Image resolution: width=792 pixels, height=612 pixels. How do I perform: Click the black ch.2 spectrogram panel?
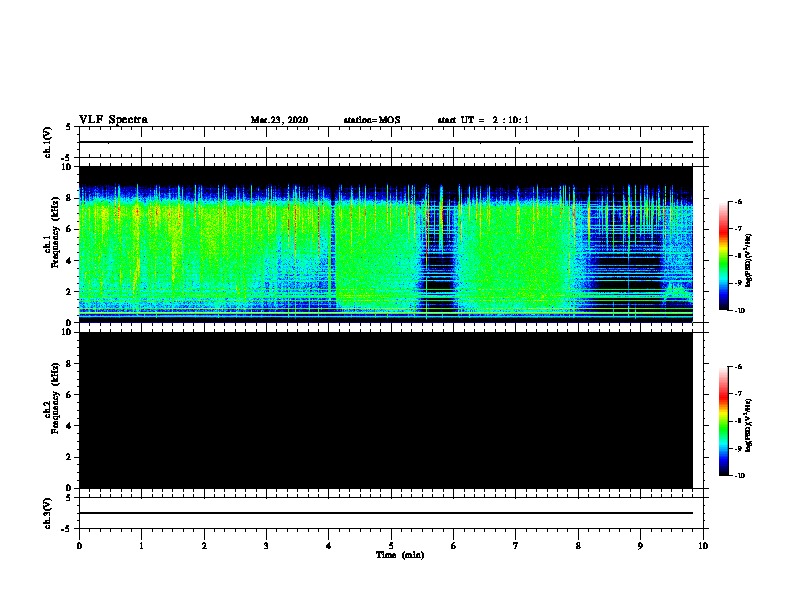386,410
